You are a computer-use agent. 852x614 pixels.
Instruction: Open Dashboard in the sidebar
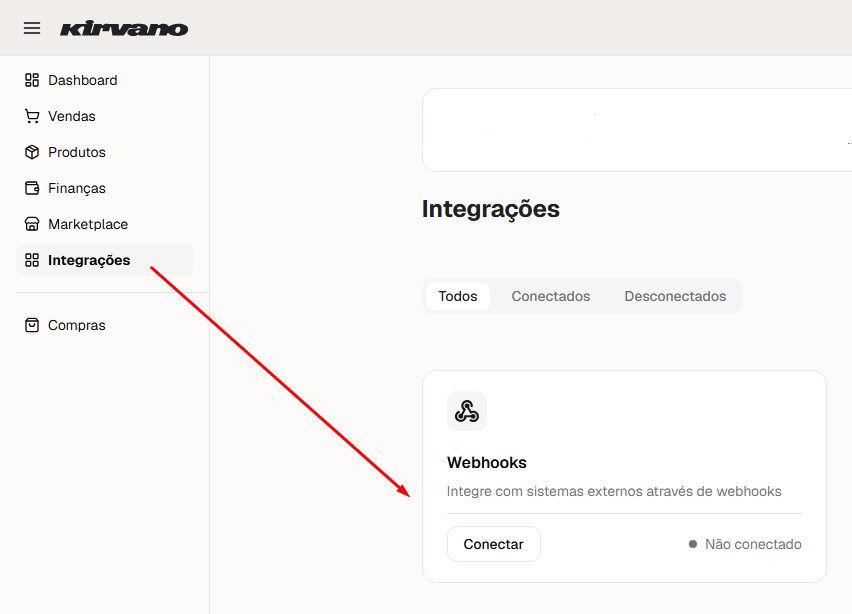(x=104, y=80)
